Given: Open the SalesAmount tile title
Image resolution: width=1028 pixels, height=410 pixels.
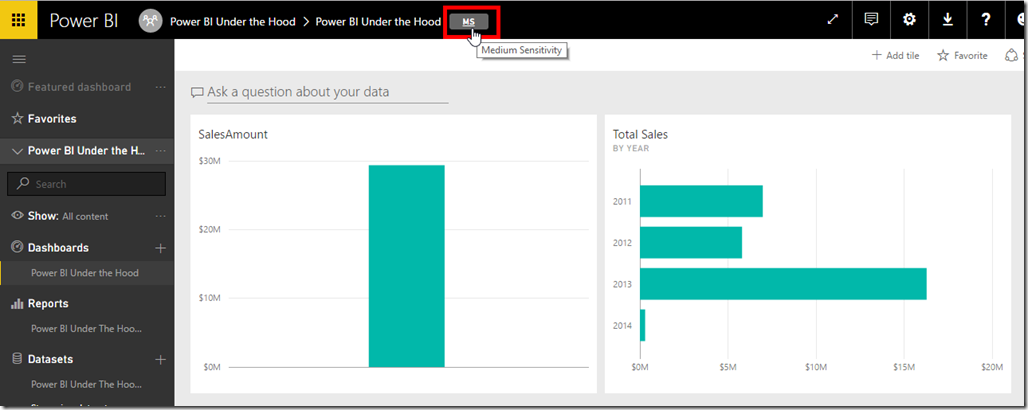Looking at the screenshot, I should pos(233,134).
